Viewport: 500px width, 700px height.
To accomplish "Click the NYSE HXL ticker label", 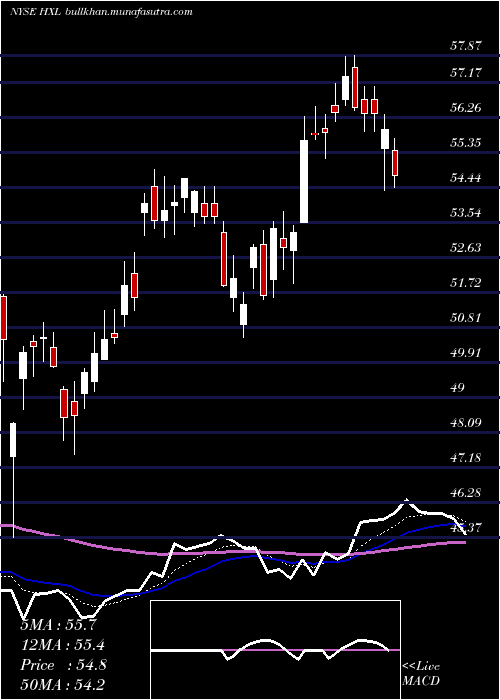I will (35, 12).
